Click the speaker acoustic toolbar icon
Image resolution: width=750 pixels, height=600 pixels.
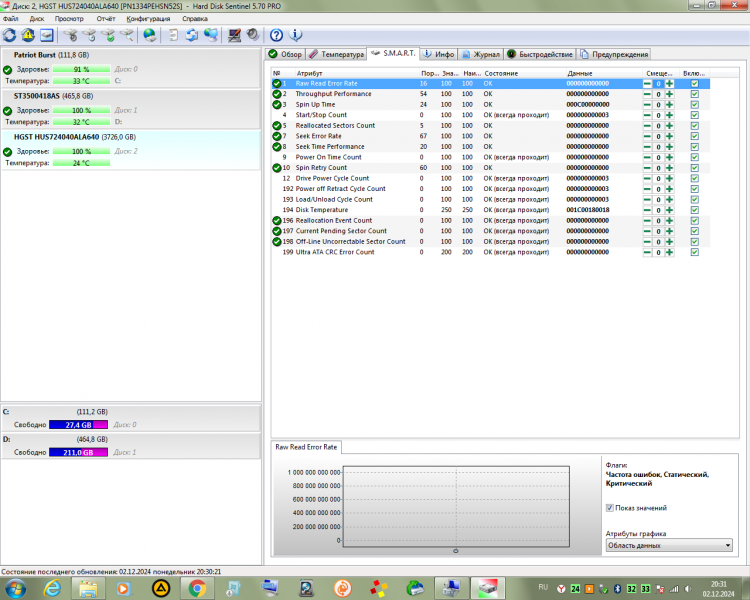coord(253,35)
